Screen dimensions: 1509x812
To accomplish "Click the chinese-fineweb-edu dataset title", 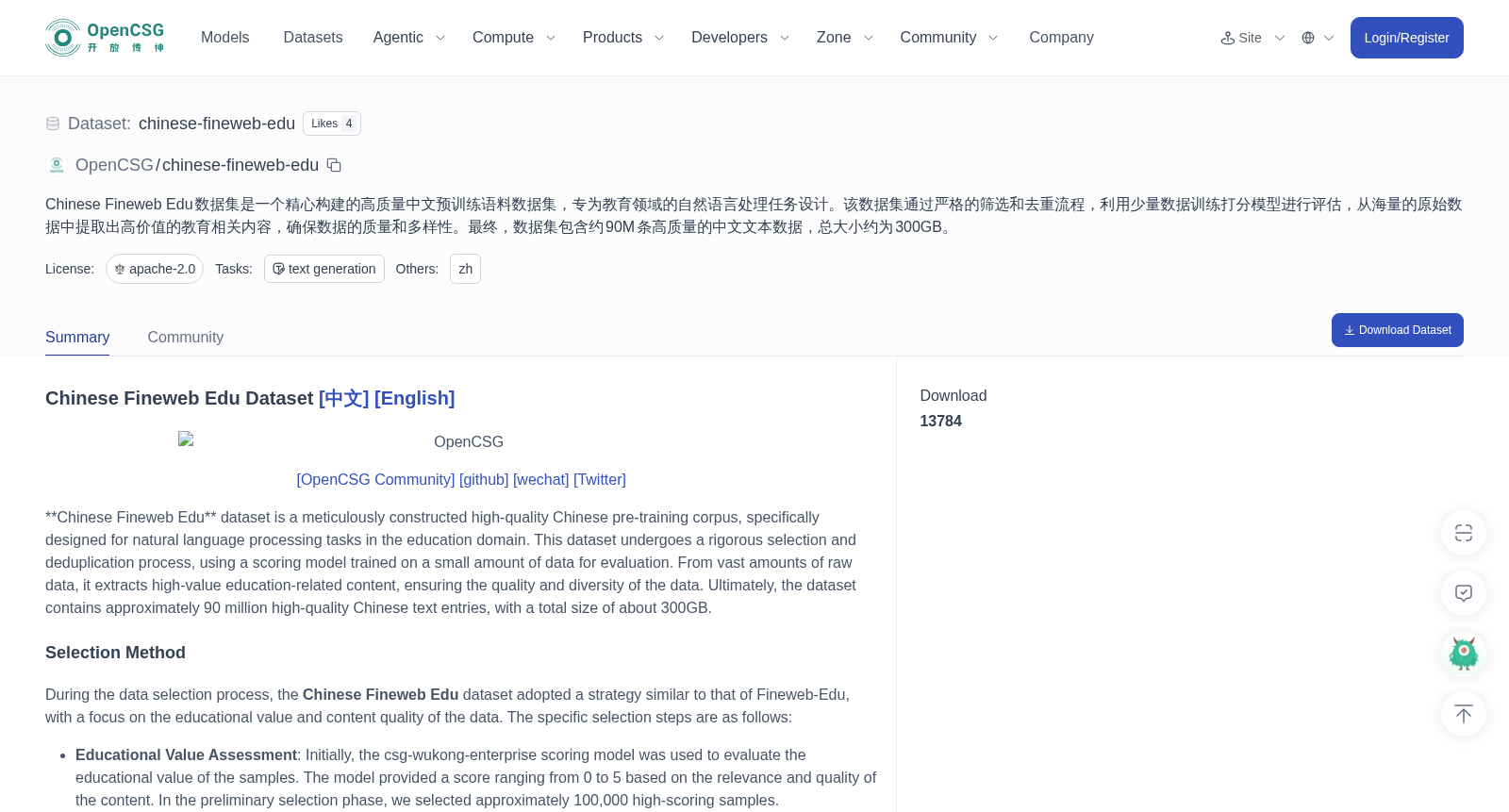I will point(217,124).
